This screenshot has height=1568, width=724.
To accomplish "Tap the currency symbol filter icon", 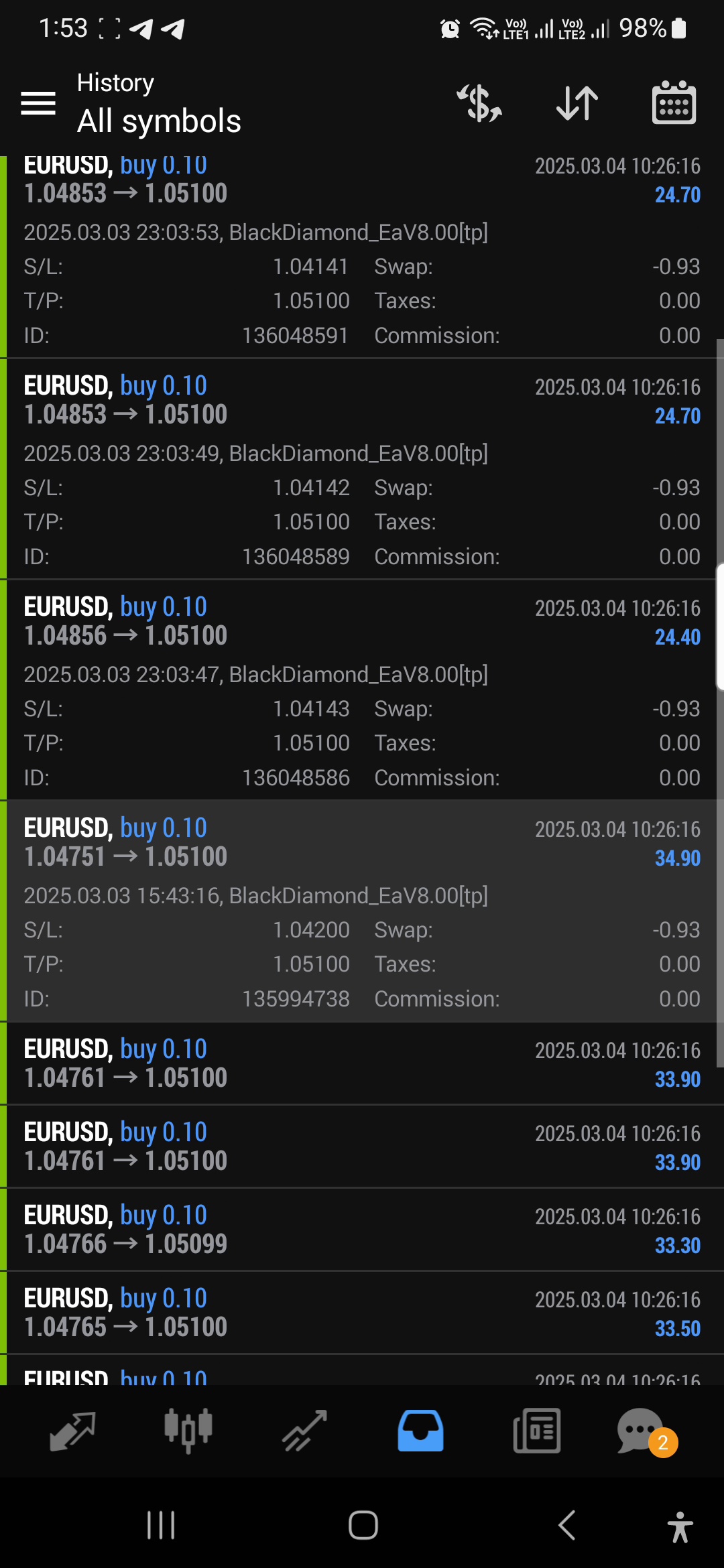I will pos(479,103).
